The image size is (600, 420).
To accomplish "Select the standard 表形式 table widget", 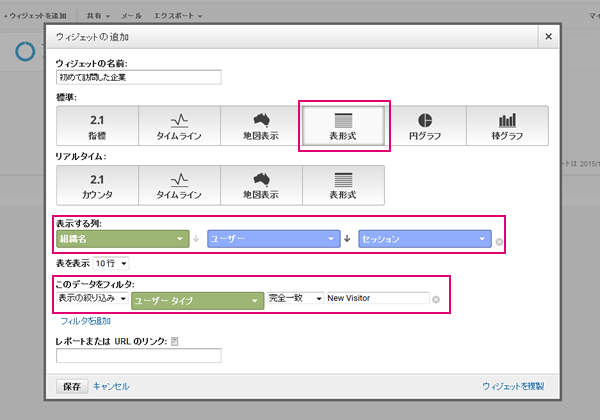I will coord(344,125).
